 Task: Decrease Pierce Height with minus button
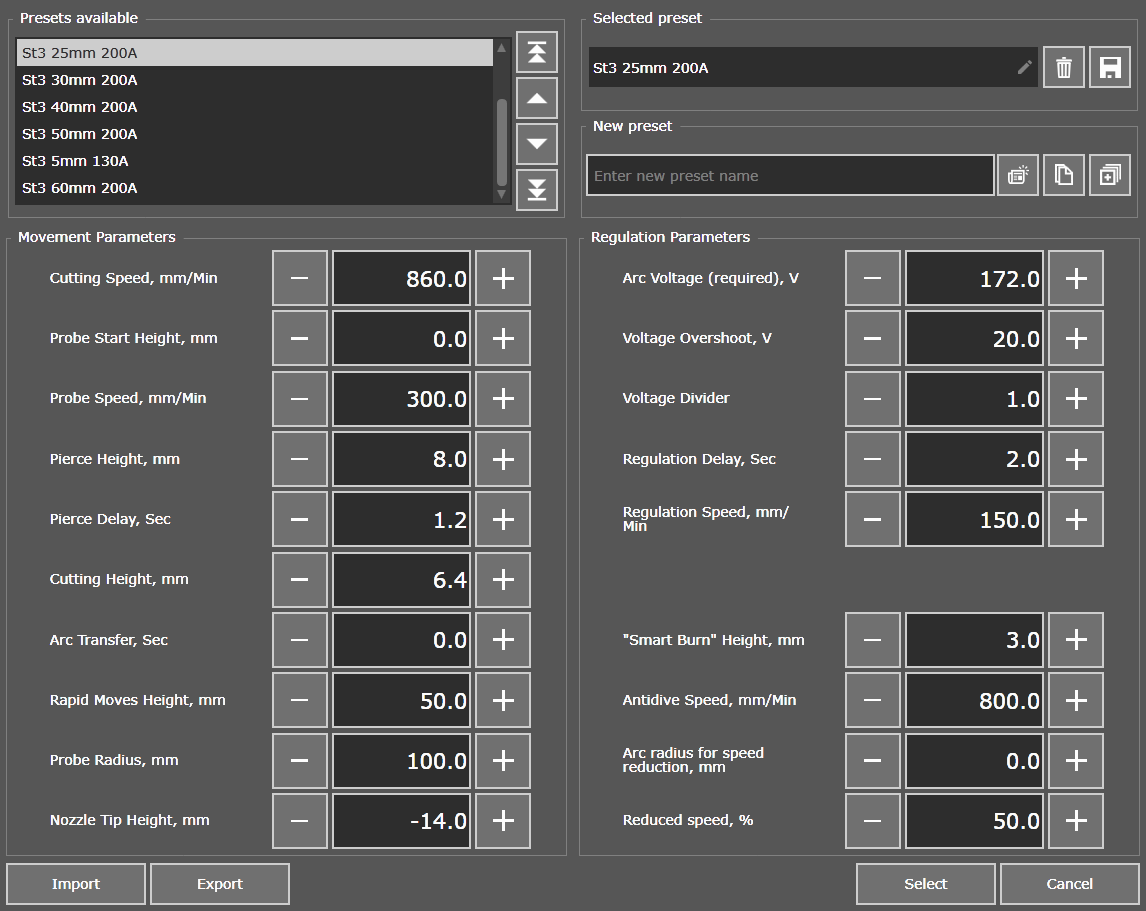tap(300, 459)
